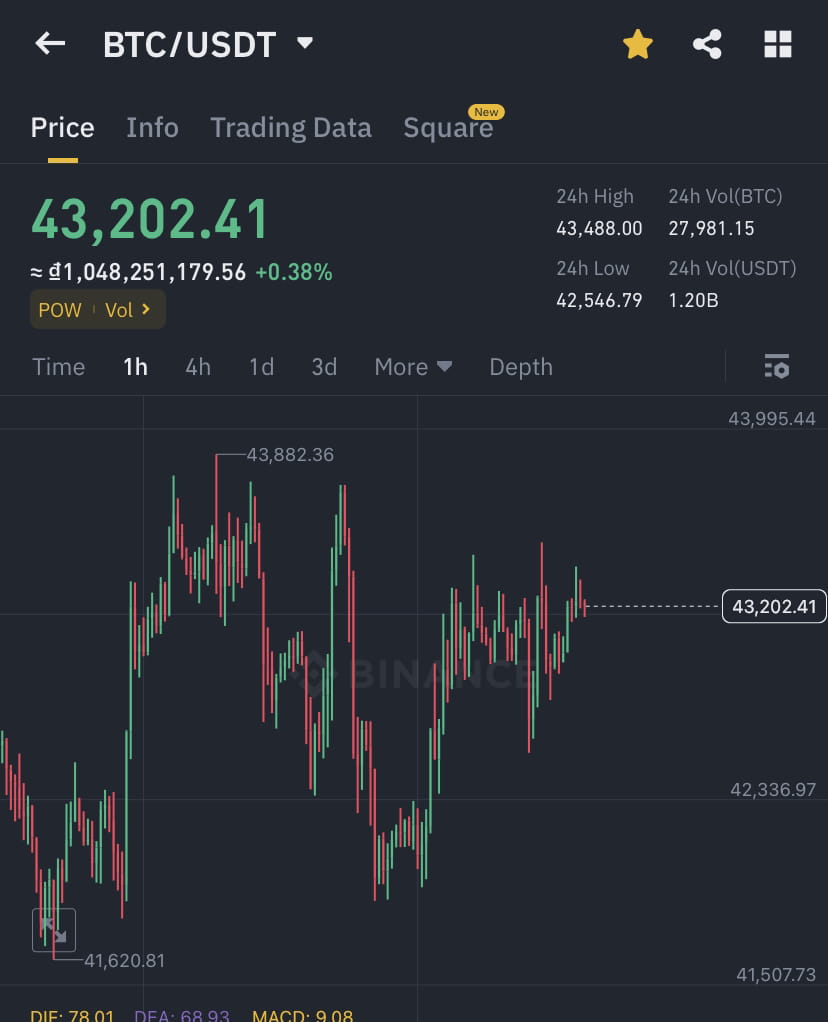
Task: Select the 3d interval option
Action: pyautogui.click(x=324, y=367)
